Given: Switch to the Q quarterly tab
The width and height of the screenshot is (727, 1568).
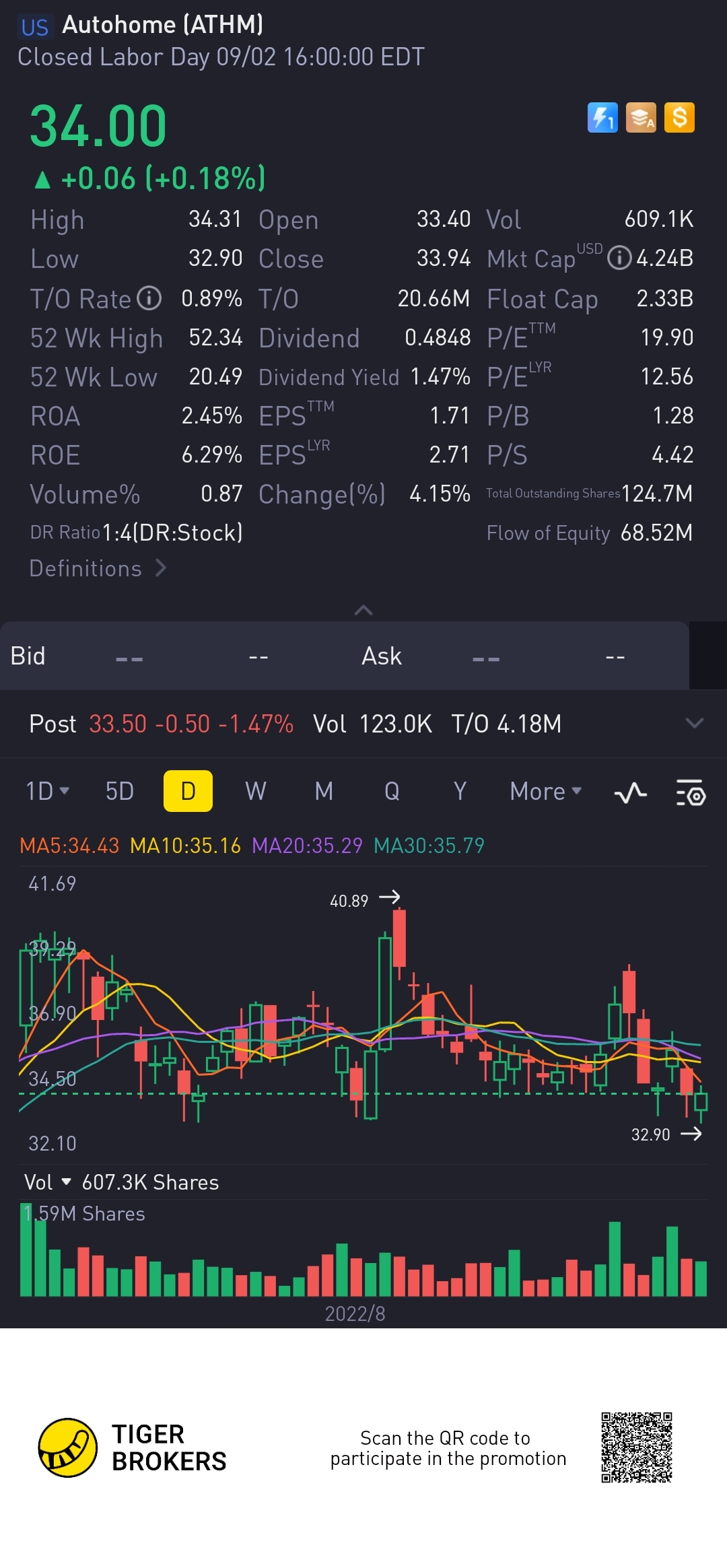Looking at the screenshot, I should tap(392, 791).
